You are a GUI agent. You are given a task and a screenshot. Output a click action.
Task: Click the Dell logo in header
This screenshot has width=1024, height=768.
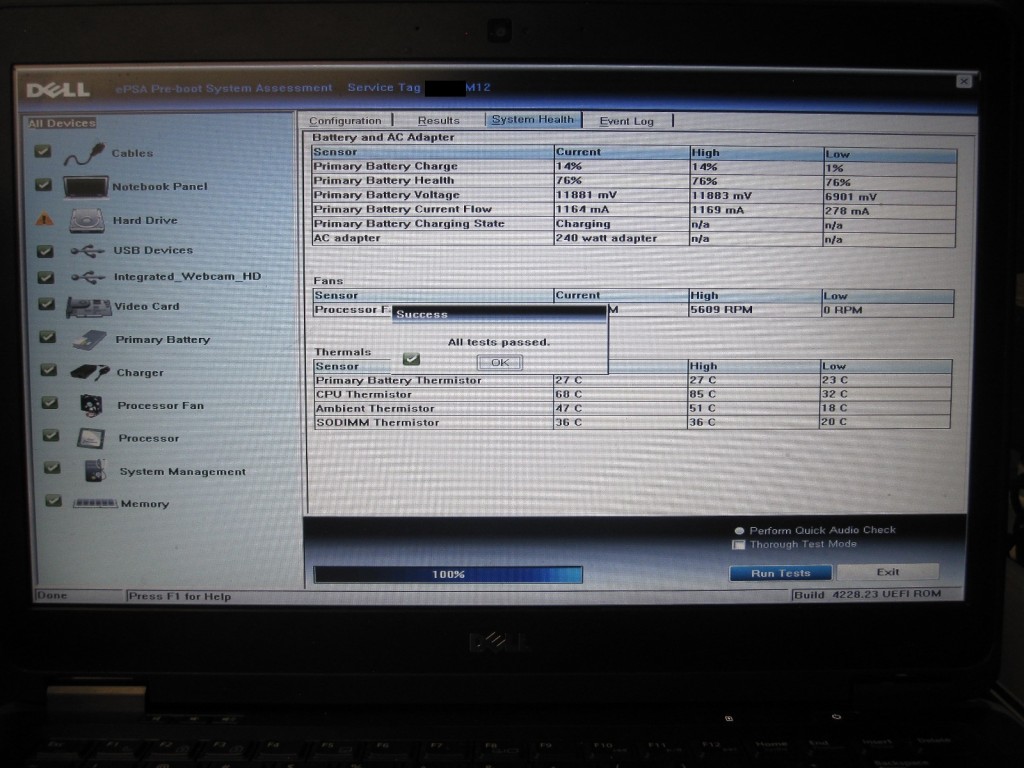point(58,89)
